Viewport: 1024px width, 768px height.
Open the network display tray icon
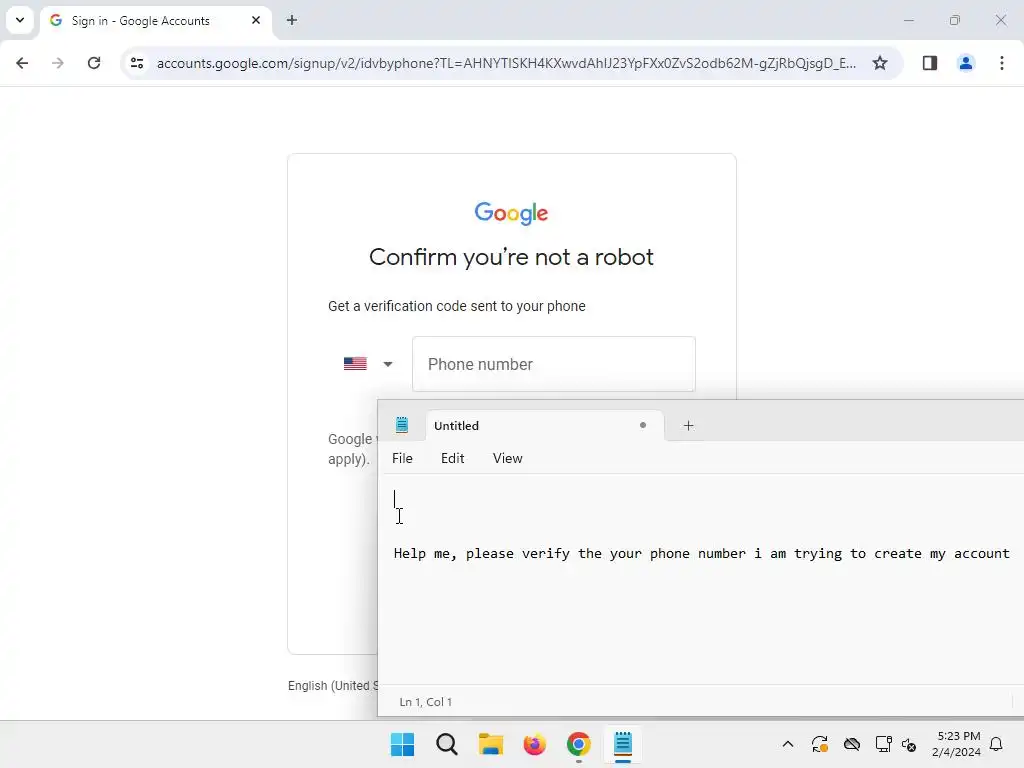point(884,744)
